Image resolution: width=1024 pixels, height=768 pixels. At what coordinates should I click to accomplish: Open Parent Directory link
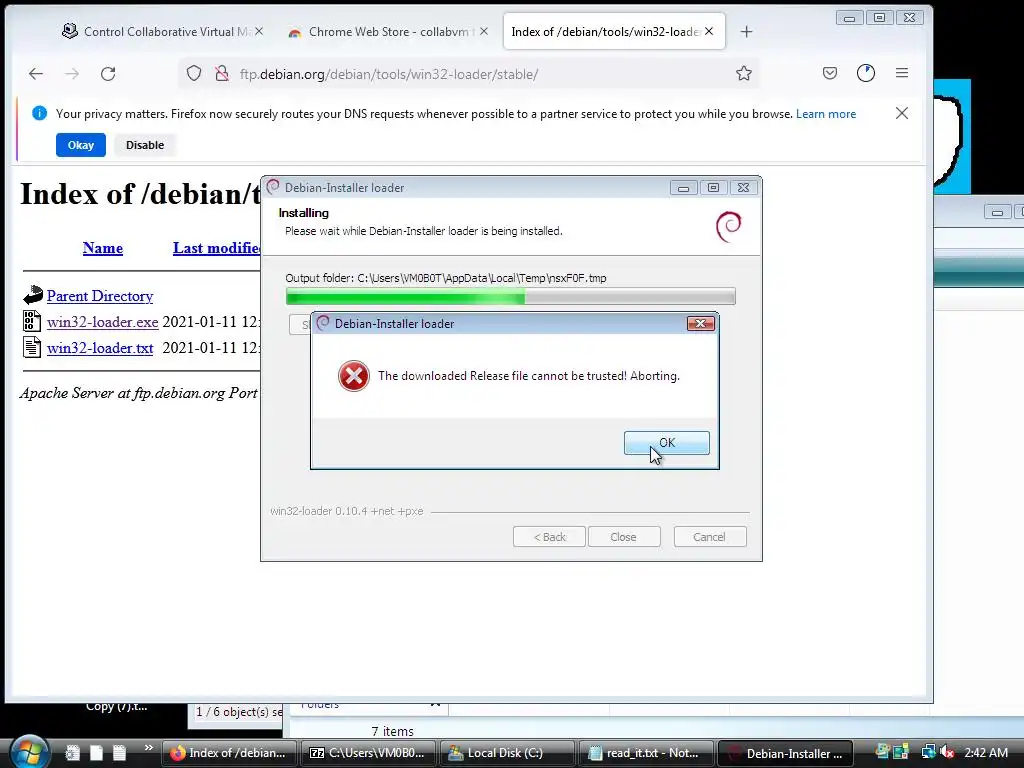point(100,296)
